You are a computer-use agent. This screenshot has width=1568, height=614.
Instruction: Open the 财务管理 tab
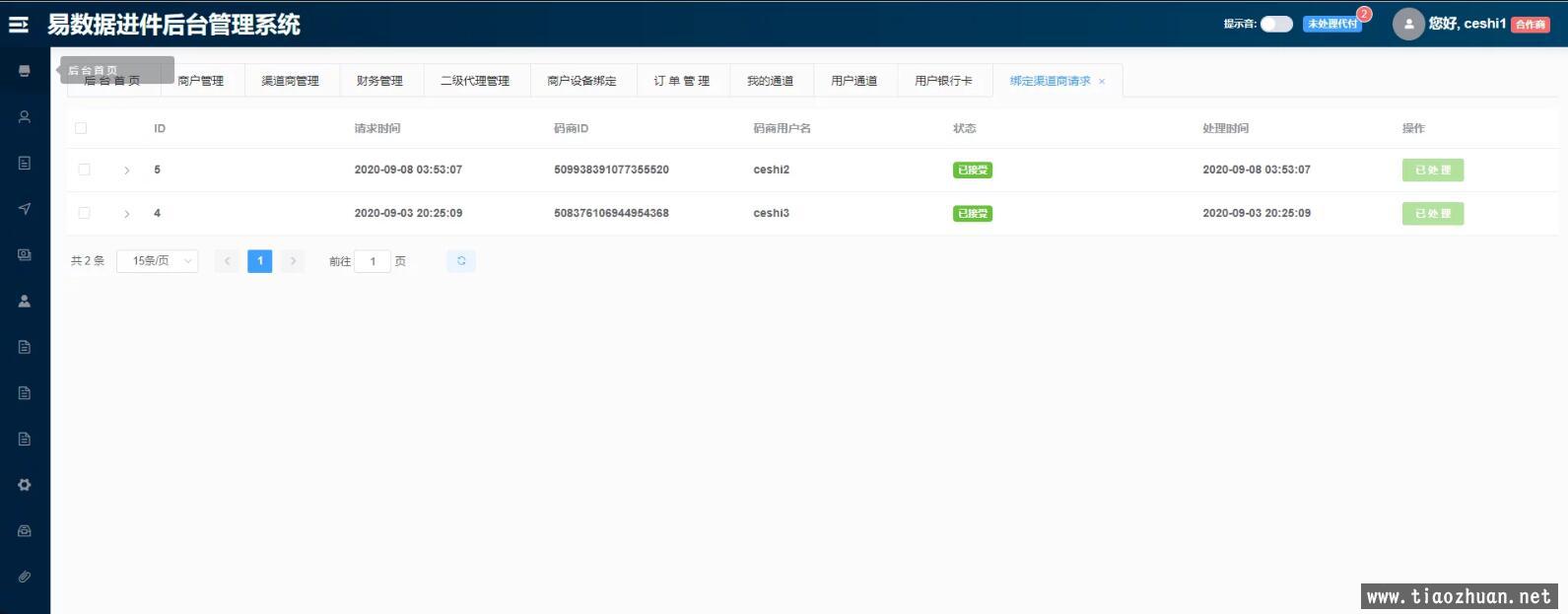tap(379, 81)
